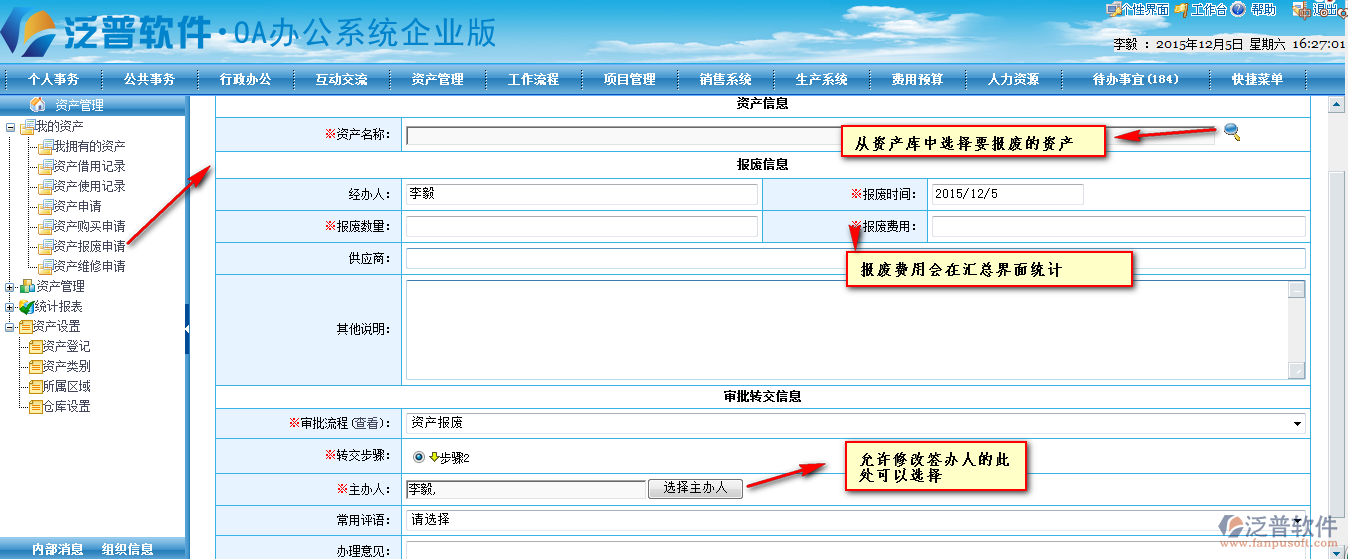Click the 帮助 text link

point(1263,9)
